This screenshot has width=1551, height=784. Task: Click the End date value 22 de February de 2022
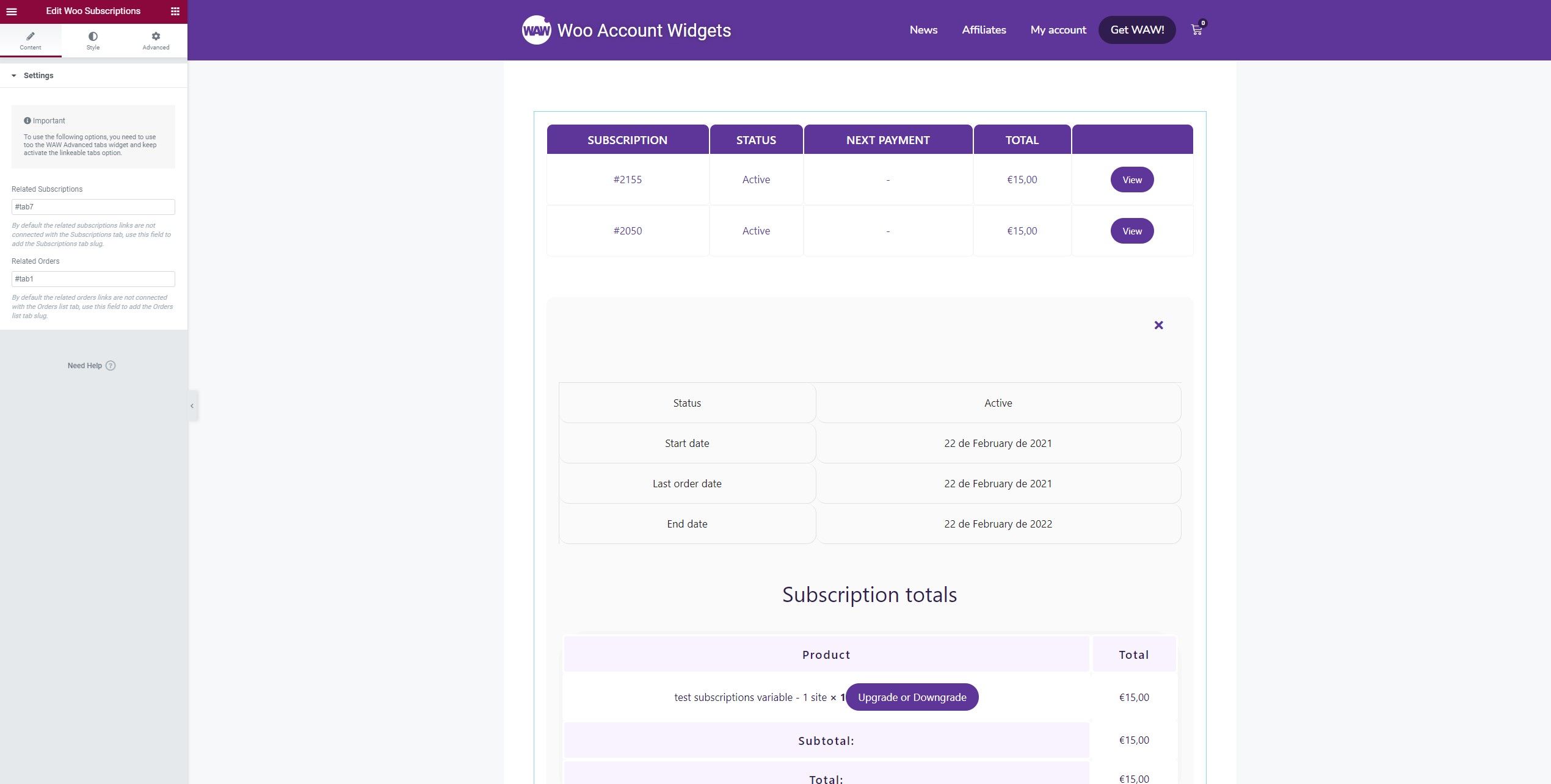[x=998, y=524]
